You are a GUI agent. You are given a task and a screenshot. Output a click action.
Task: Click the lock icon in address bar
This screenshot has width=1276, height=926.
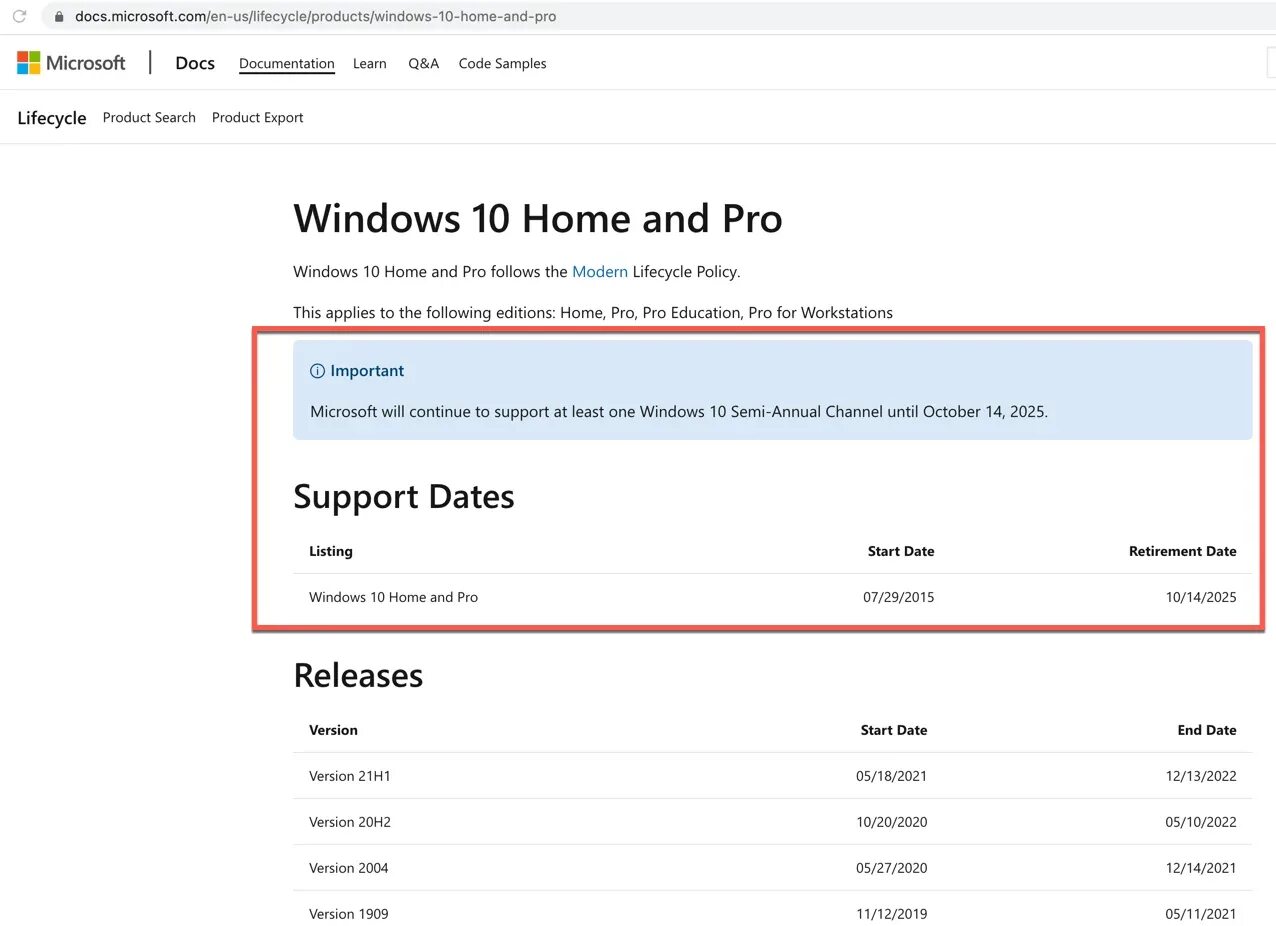[59, 17]
